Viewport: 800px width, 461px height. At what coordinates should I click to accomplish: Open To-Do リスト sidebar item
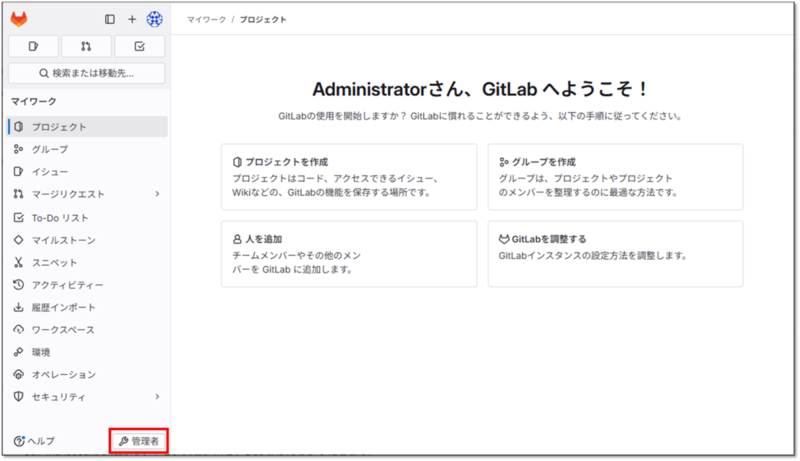pos(88,218)
